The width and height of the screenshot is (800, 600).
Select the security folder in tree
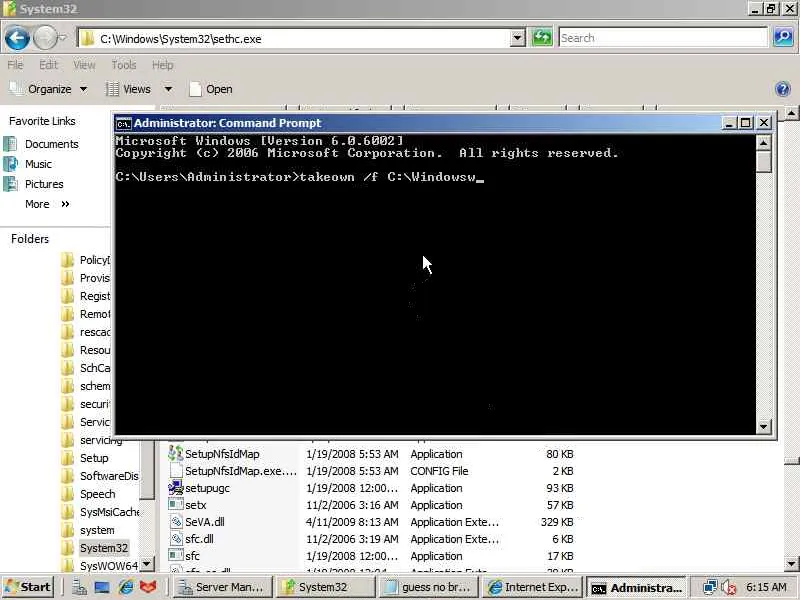tap(95, 404)
